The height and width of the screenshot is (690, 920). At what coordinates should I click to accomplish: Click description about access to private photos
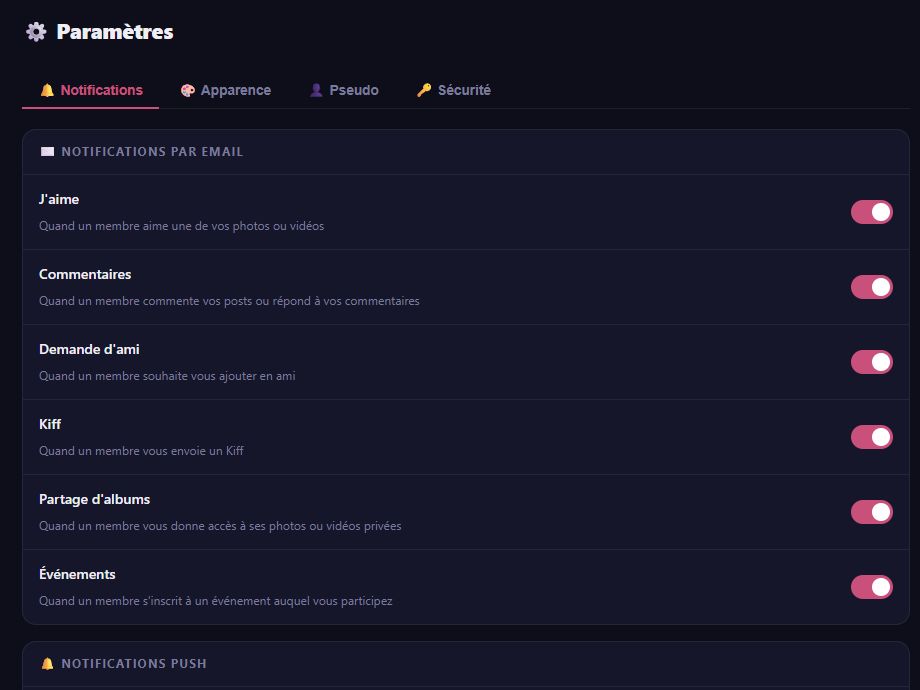pyautogui.click(x=220, y=526)
